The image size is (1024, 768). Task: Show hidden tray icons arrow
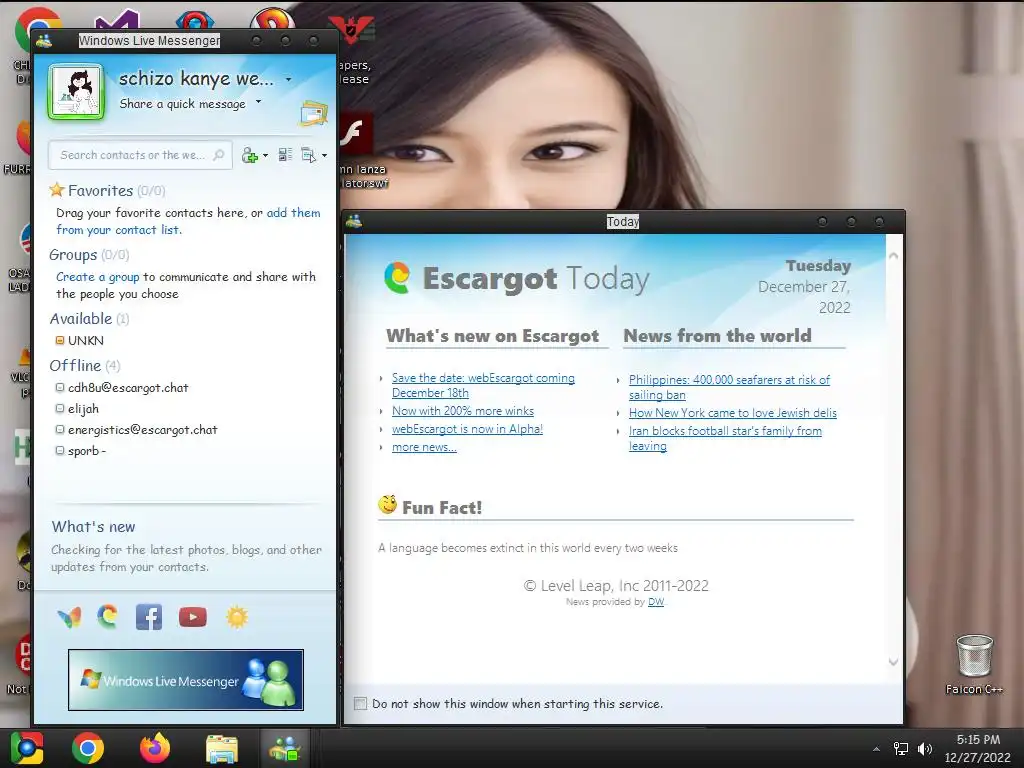click(876, 749)
